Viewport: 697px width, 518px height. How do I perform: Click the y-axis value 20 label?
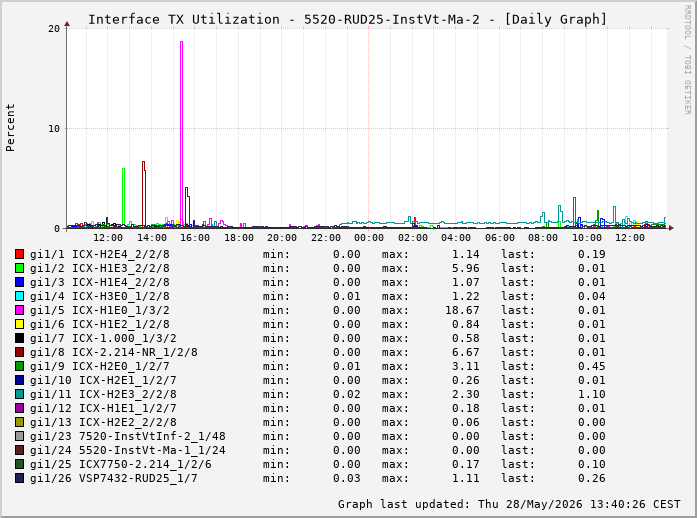pos(54,29)
